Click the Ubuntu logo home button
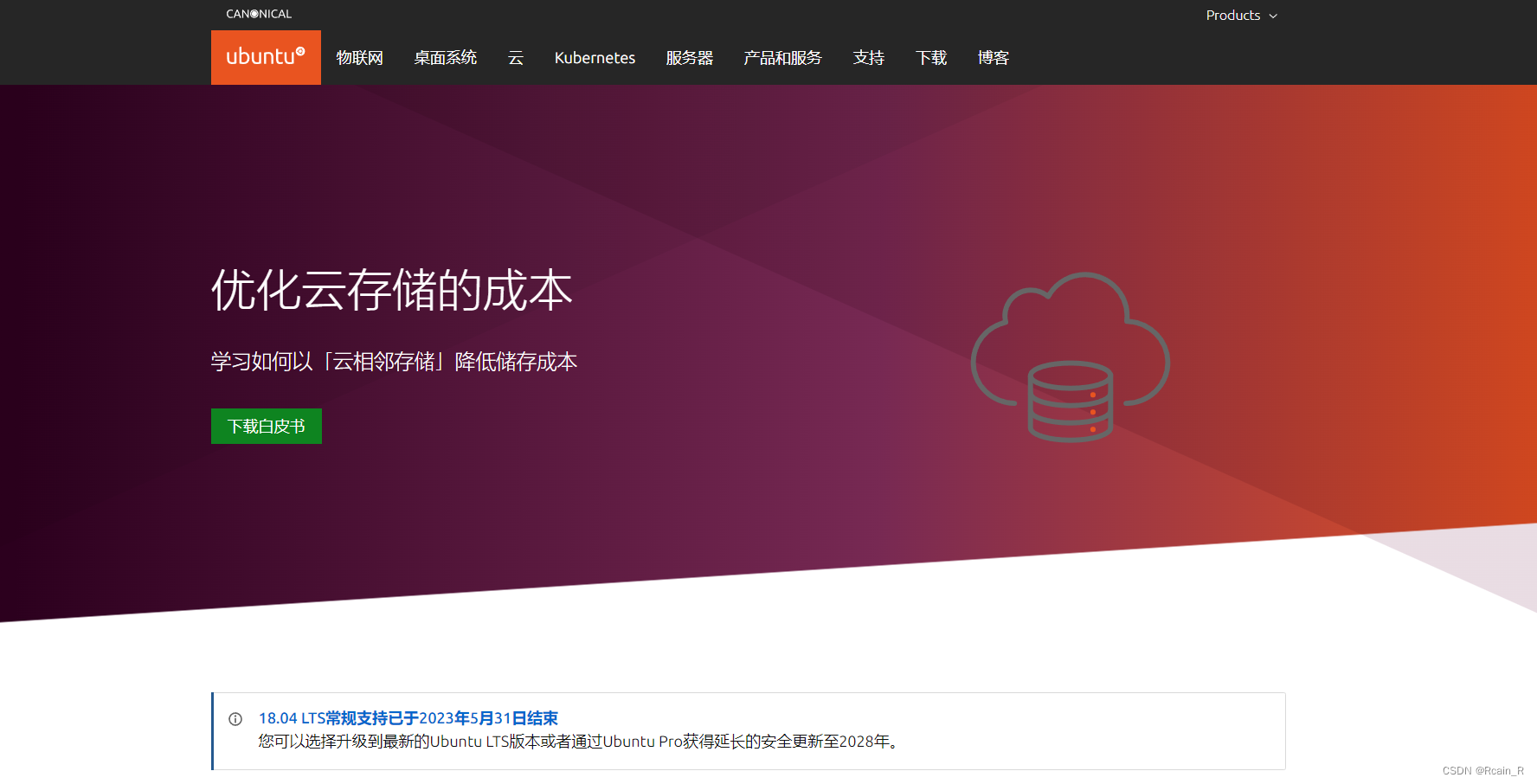 coord(266,57)
